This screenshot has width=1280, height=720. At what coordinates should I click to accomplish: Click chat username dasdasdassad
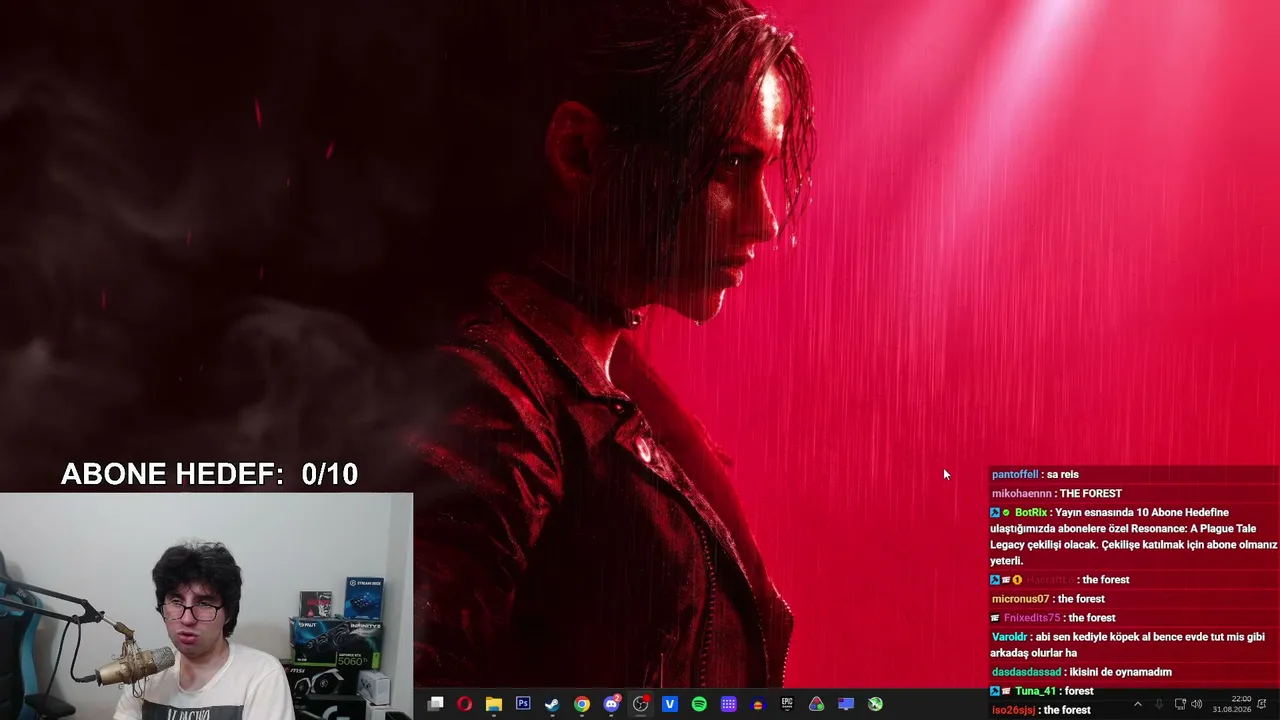(1026, 672)
